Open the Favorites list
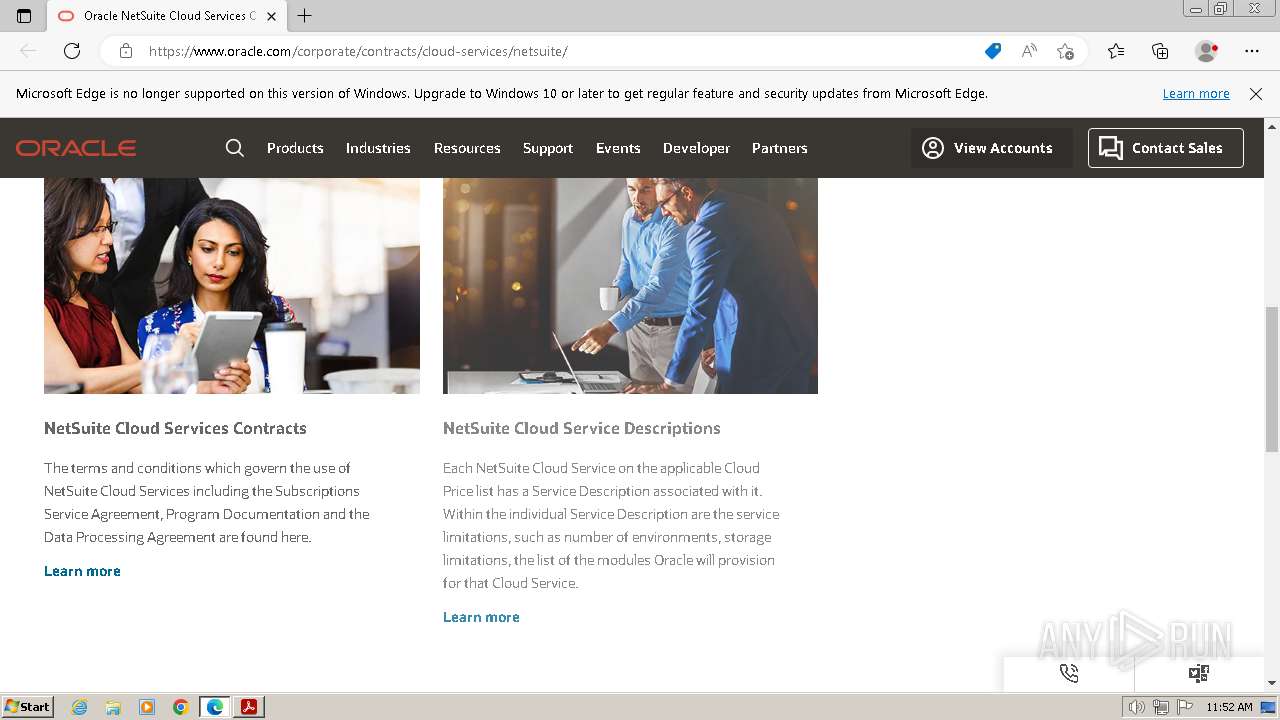This screenshot has width=1280, height=720. [1116, 51]
